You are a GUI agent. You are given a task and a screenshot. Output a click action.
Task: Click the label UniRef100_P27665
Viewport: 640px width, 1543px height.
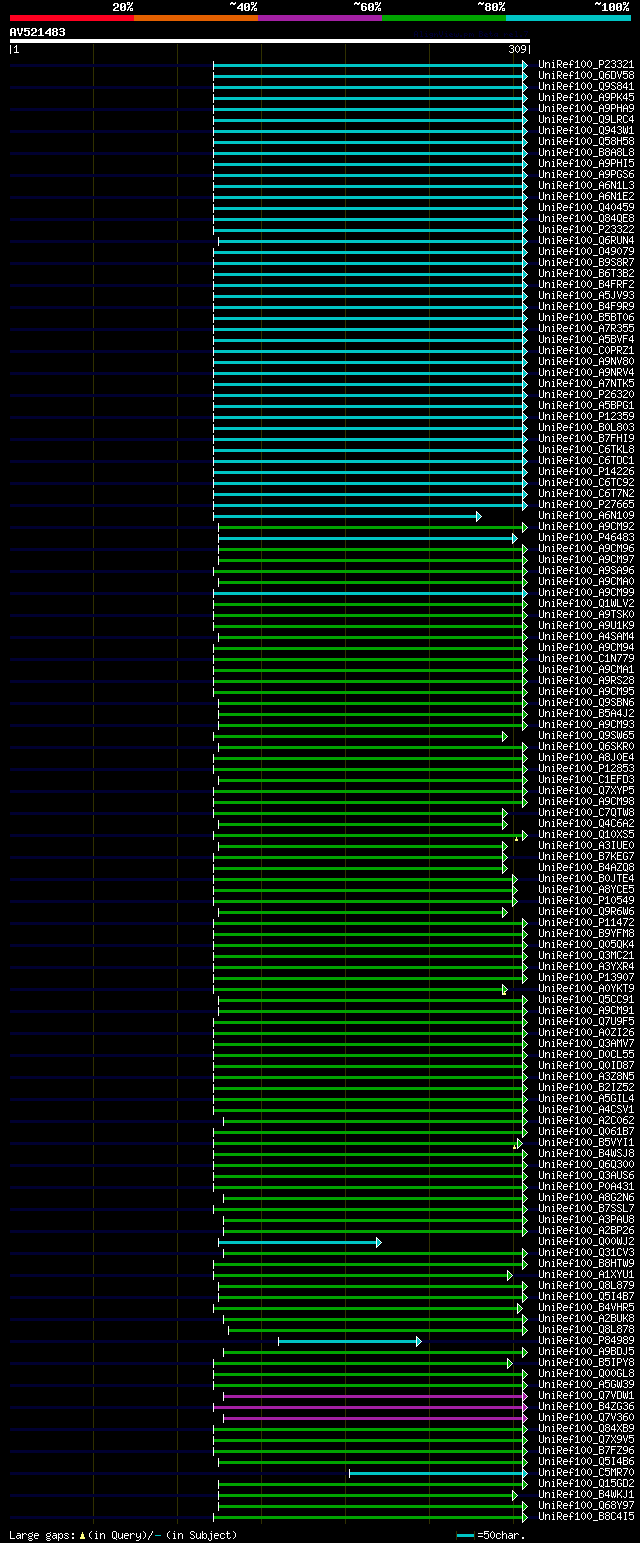586,504
